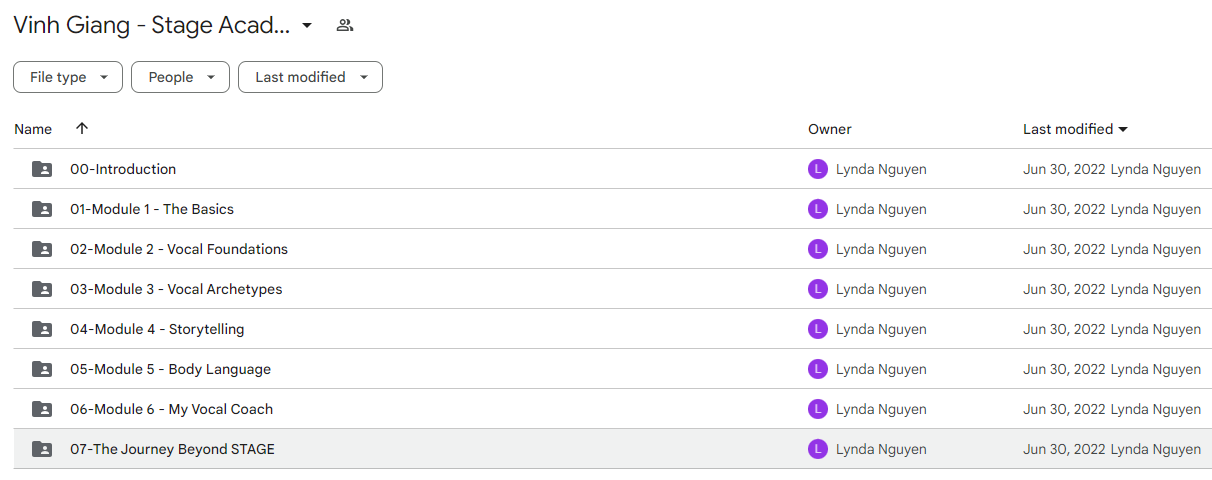This screenshot has width=1212, height=480.
Task: Click the owner avatar in the 07-The Journey row
Action: (818, 449)
